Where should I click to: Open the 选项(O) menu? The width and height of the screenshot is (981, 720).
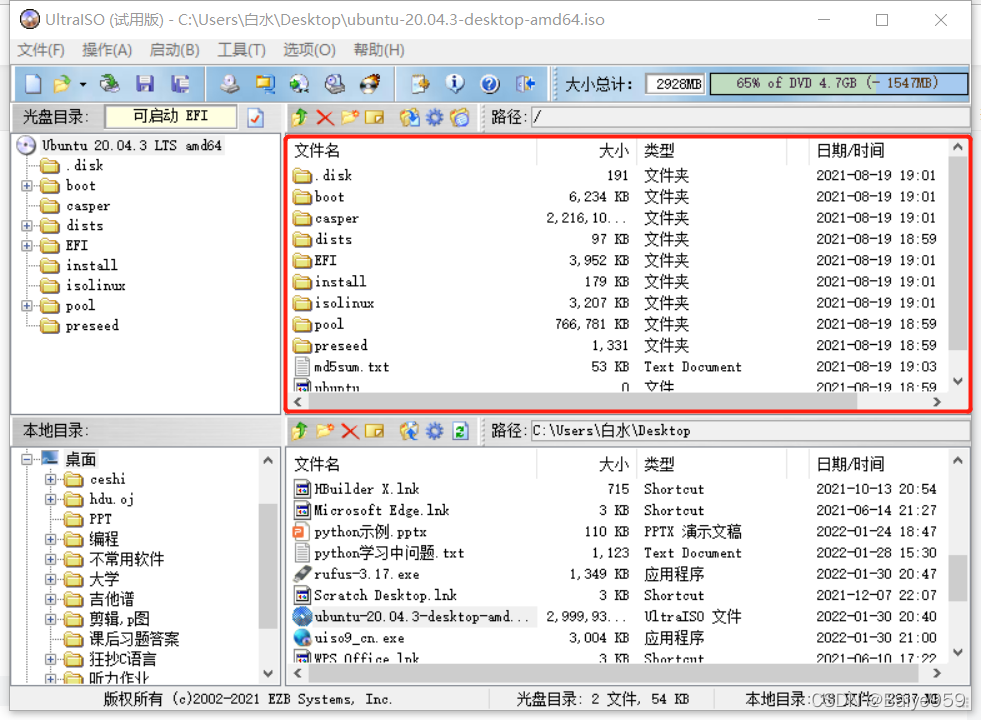pyautogui.click(x=309, y=50)
